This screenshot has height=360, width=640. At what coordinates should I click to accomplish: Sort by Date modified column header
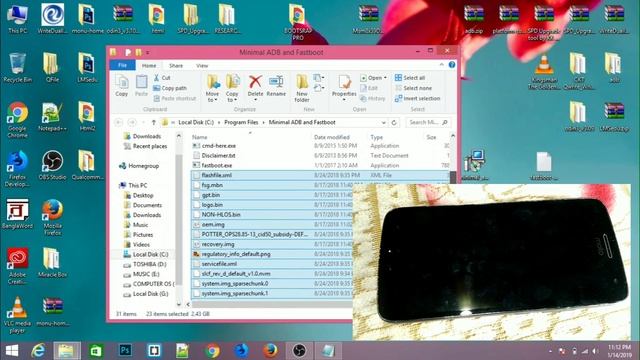331,137
